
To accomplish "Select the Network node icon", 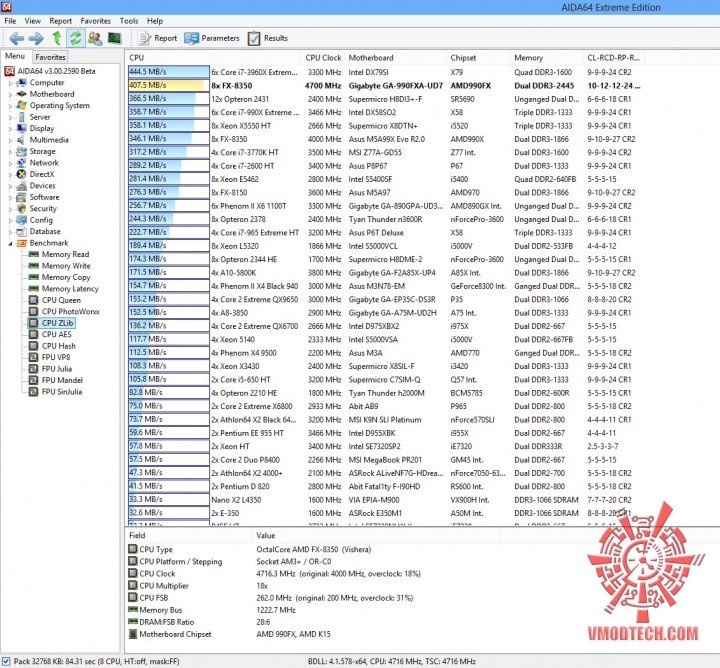I will point(22,163).
